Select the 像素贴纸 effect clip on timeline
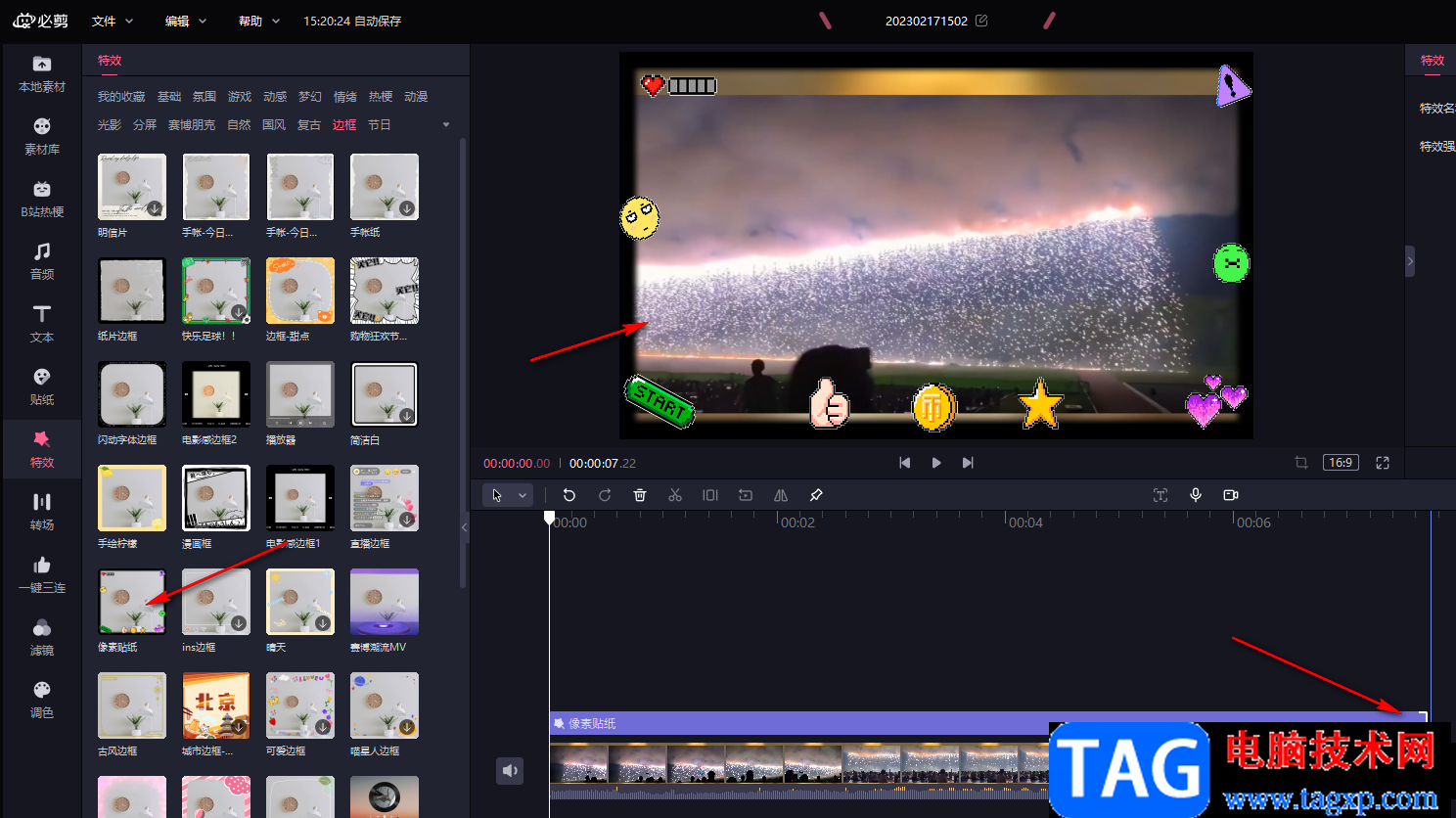Image resolution: width=1456 pixels, height=818 pixels. tap(989, 723)
